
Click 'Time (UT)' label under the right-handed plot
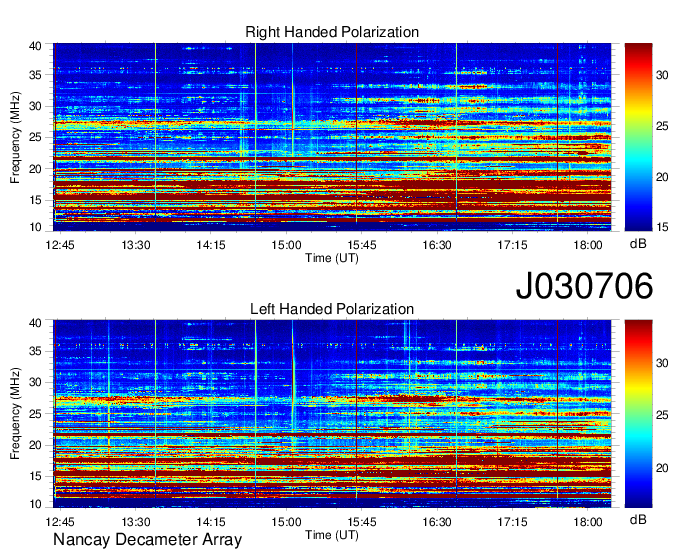[x=332, y=258]
